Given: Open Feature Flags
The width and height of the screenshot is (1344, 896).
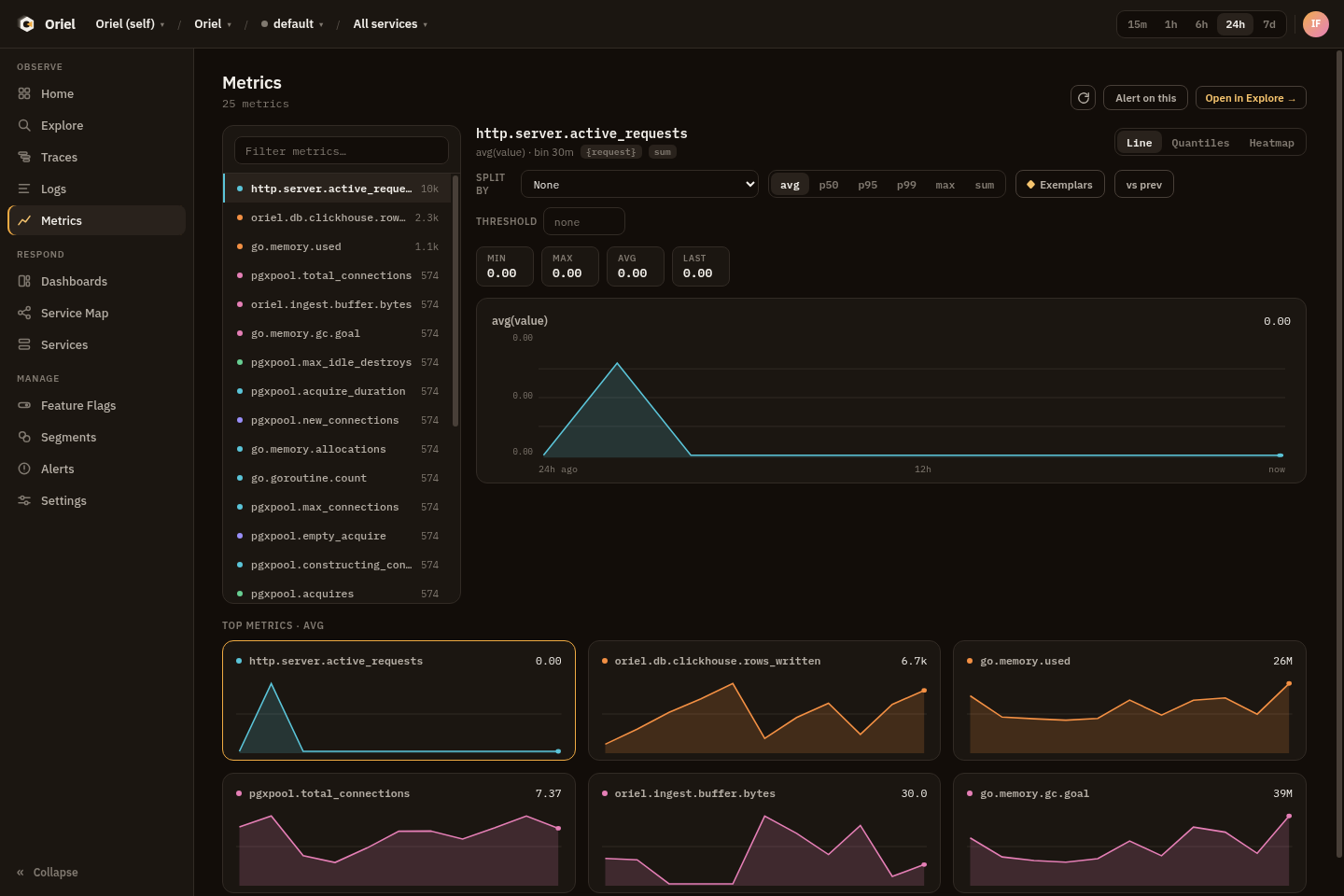Looking at the screenshot, I should pos(96,405).
